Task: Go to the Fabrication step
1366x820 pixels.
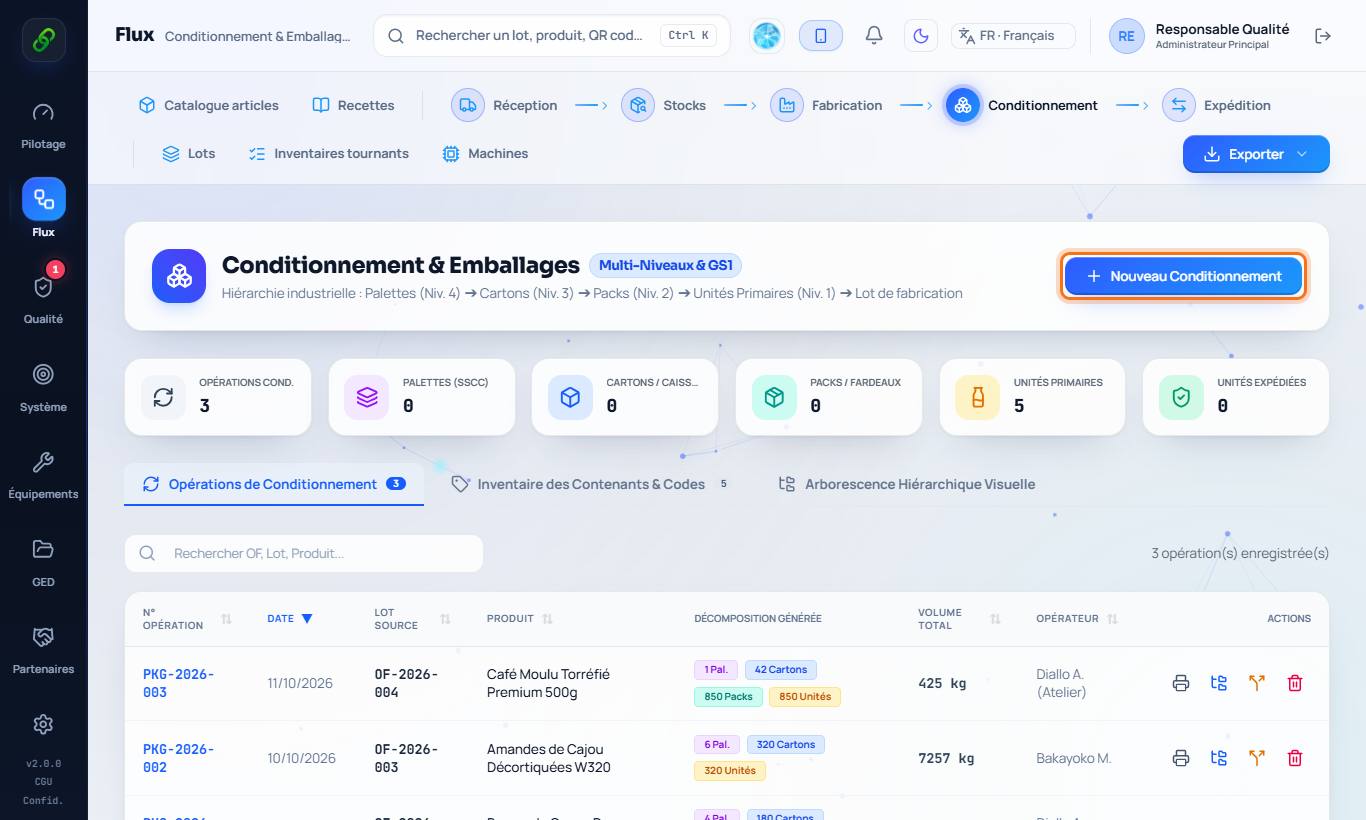Action: tap(827, 105)
